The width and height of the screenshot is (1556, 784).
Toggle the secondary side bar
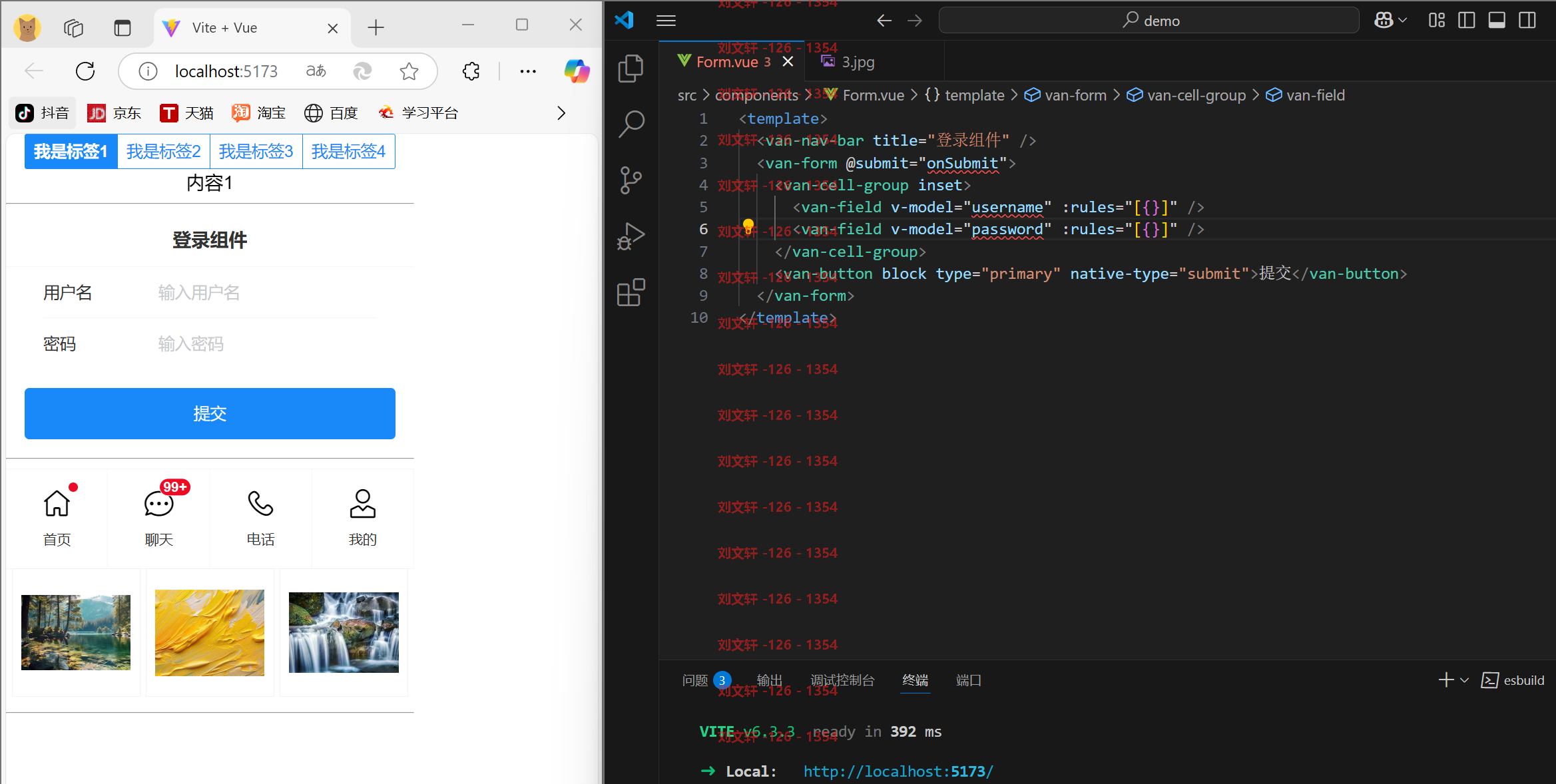[x=1527, y=21]
